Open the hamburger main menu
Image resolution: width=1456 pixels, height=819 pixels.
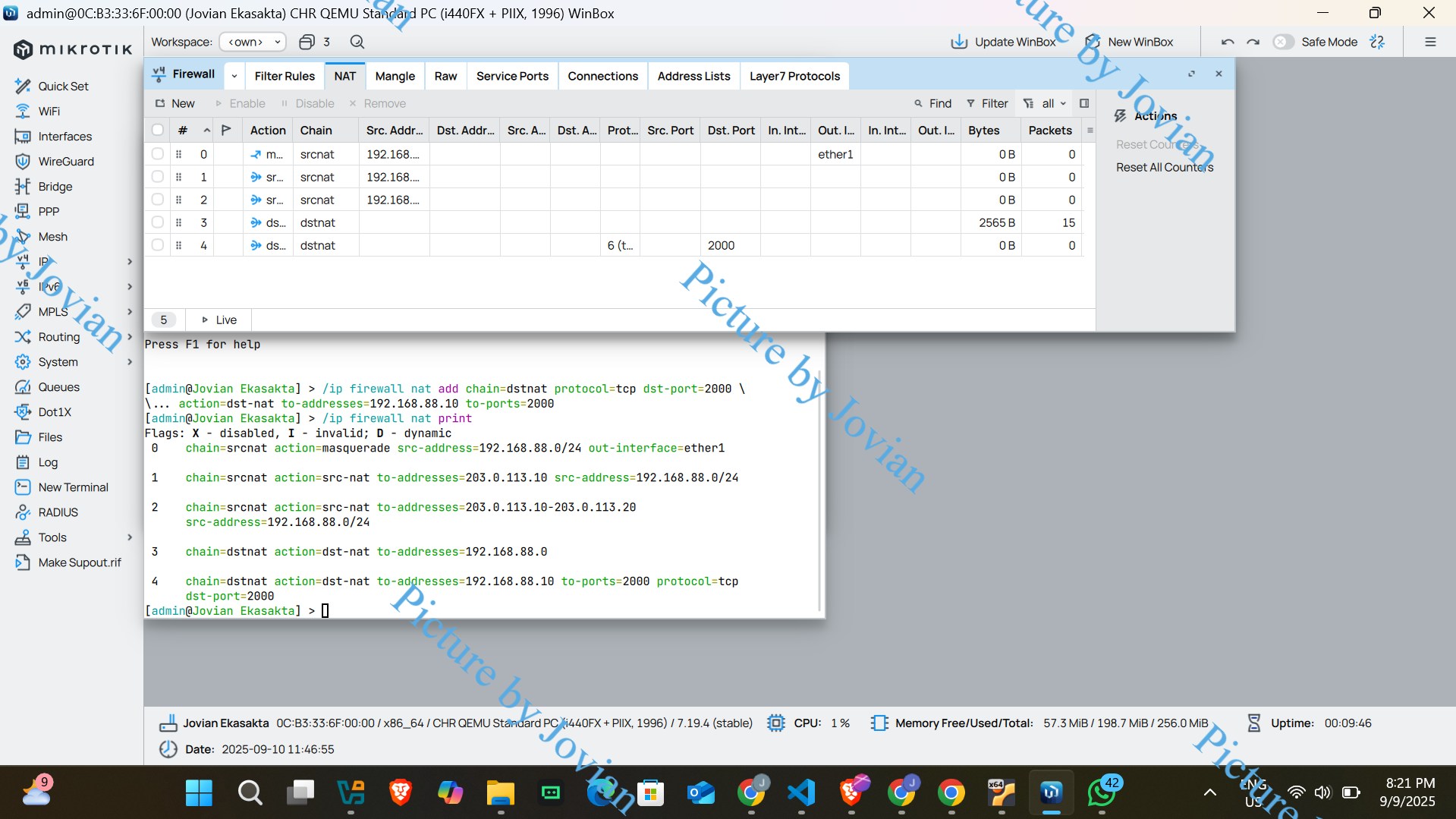(1430, 43)
